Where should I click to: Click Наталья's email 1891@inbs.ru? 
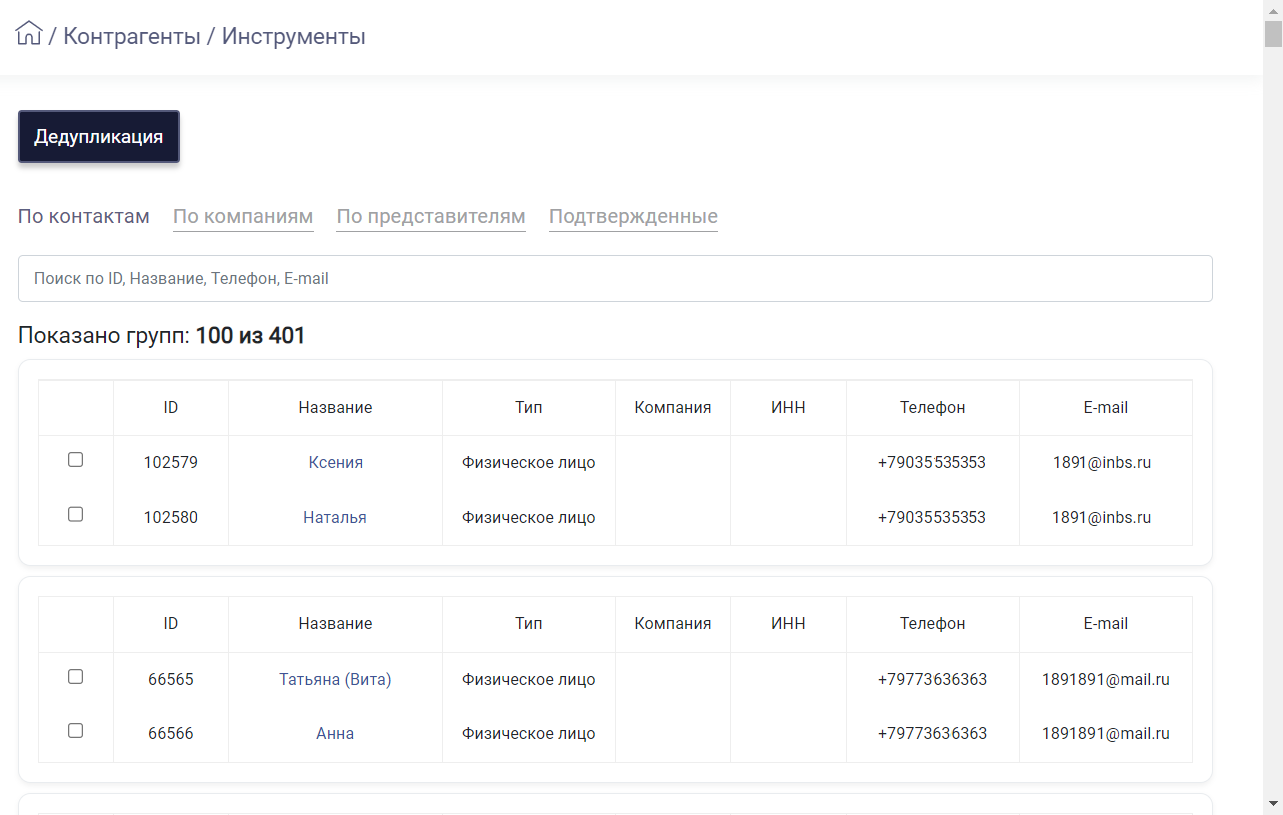click(x=1101, y=517)
